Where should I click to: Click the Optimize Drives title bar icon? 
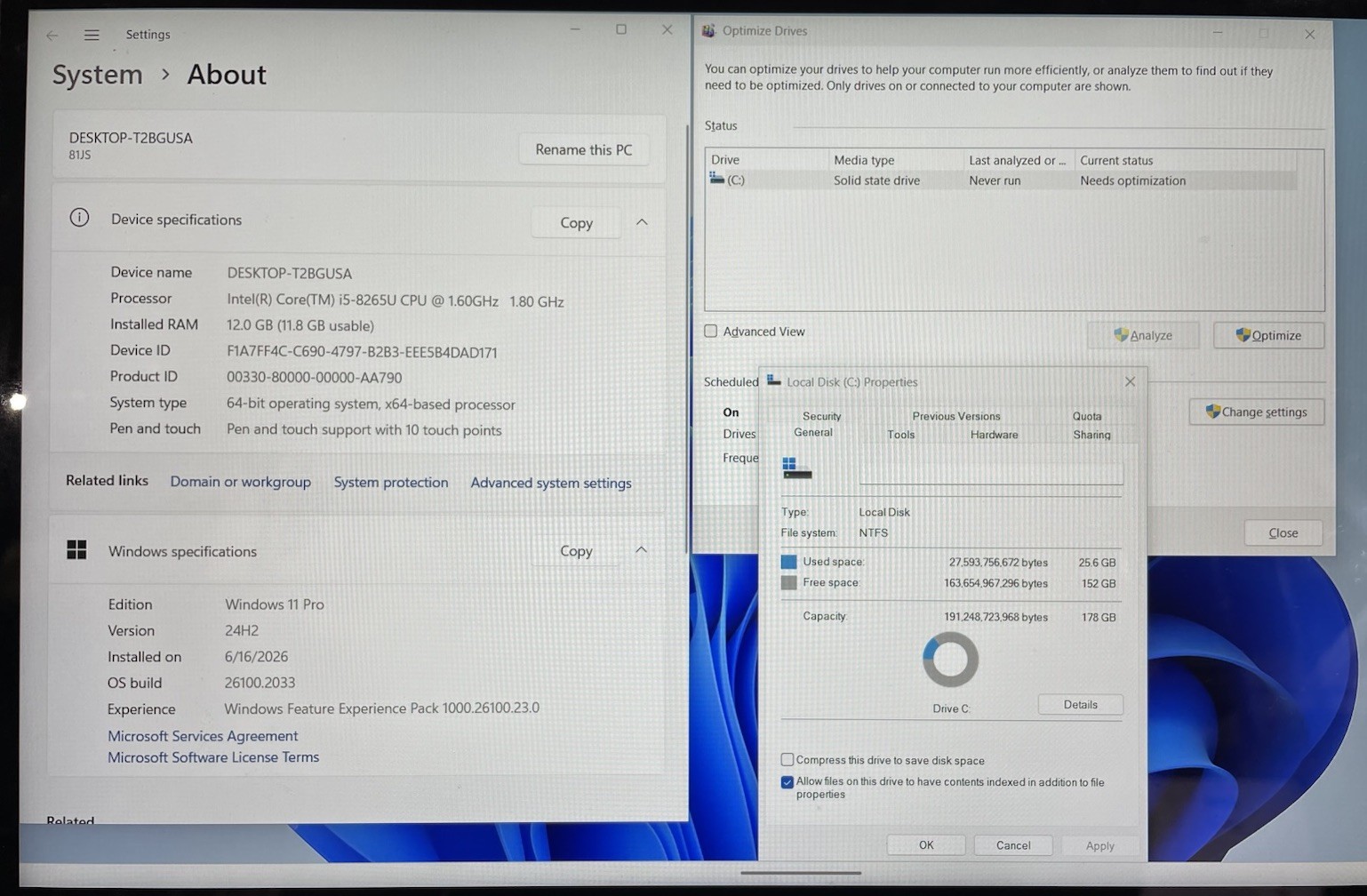(708, 31)
